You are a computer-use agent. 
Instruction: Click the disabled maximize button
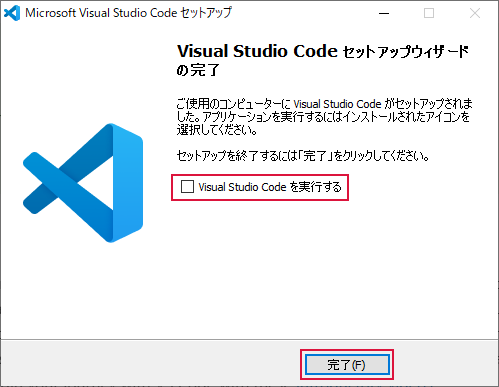429,13
